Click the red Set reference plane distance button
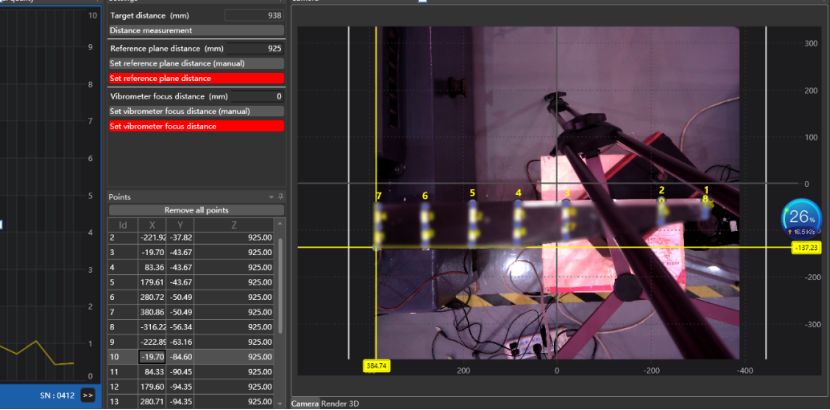The width and height of the screenshot is (830, 410). 196,78
